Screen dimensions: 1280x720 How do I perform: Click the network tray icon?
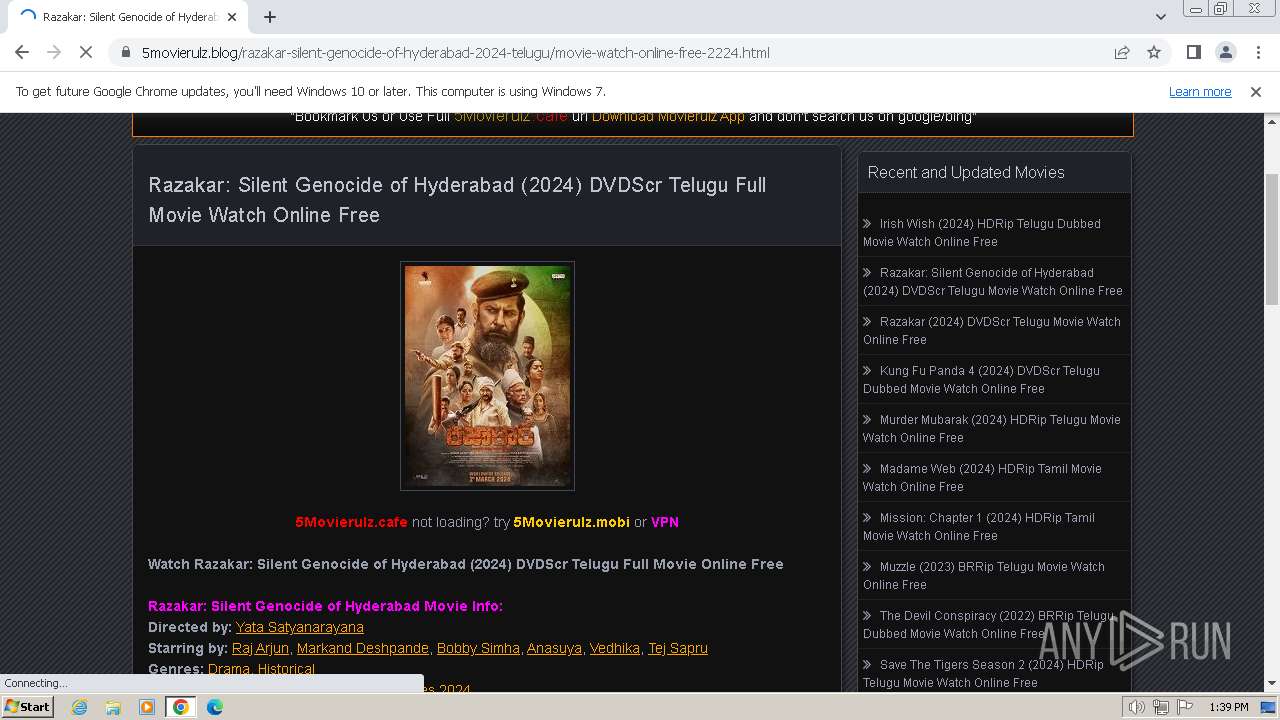tap(1161, 707)
